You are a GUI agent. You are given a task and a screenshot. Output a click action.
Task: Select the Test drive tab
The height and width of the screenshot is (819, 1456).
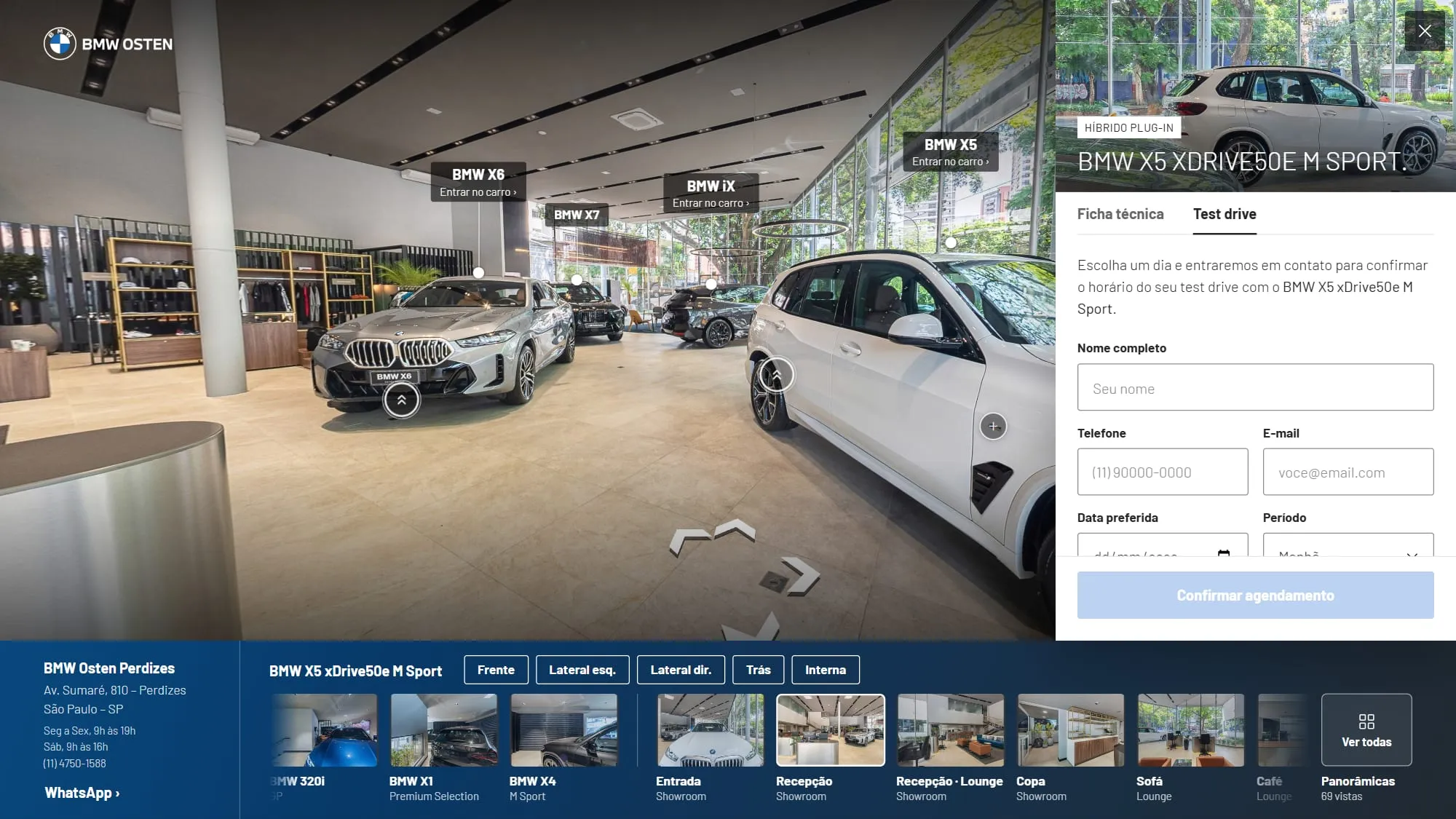tap(1224, 214)
